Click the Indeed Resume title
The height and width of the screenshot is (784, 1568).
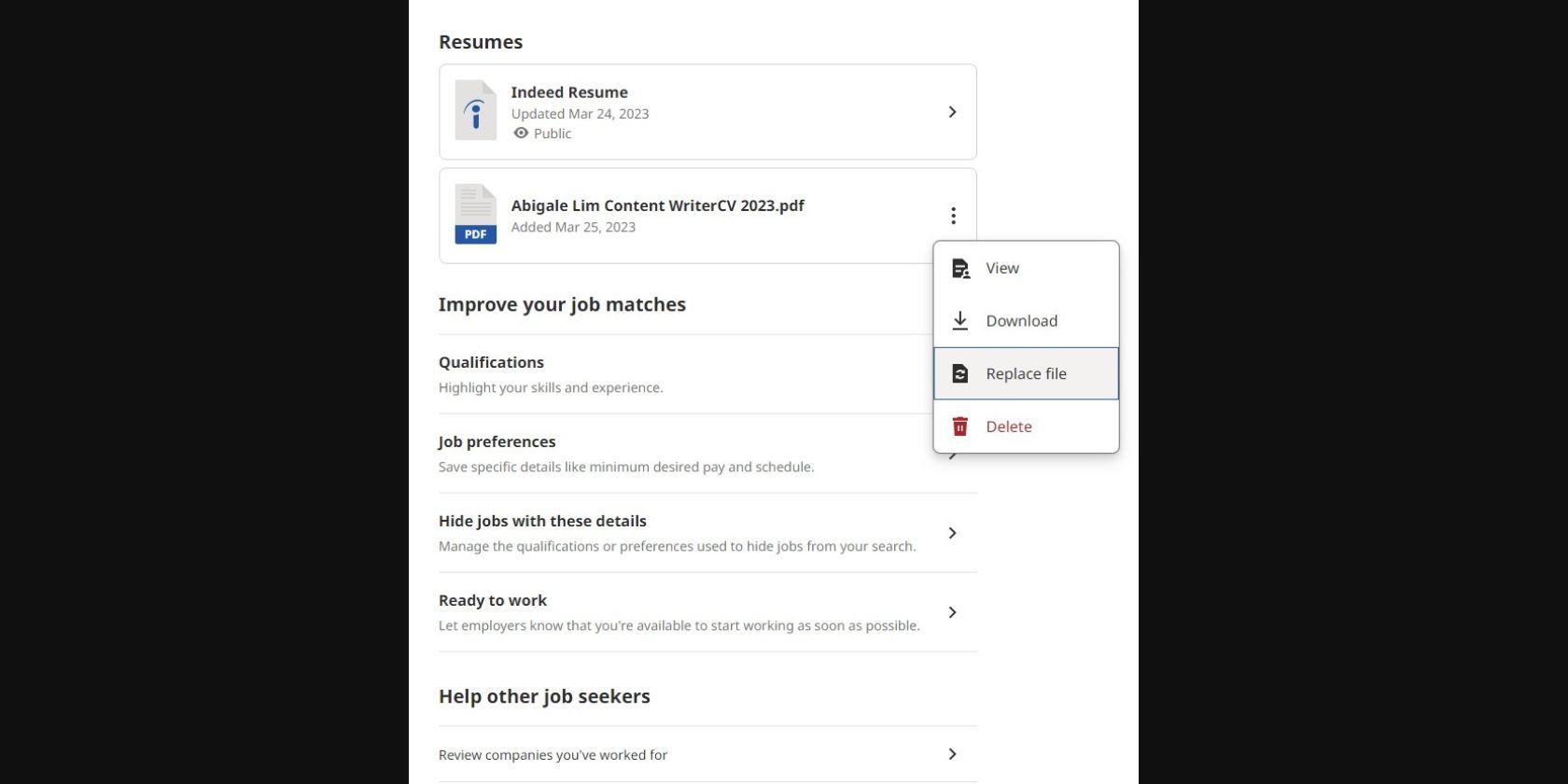569,92
